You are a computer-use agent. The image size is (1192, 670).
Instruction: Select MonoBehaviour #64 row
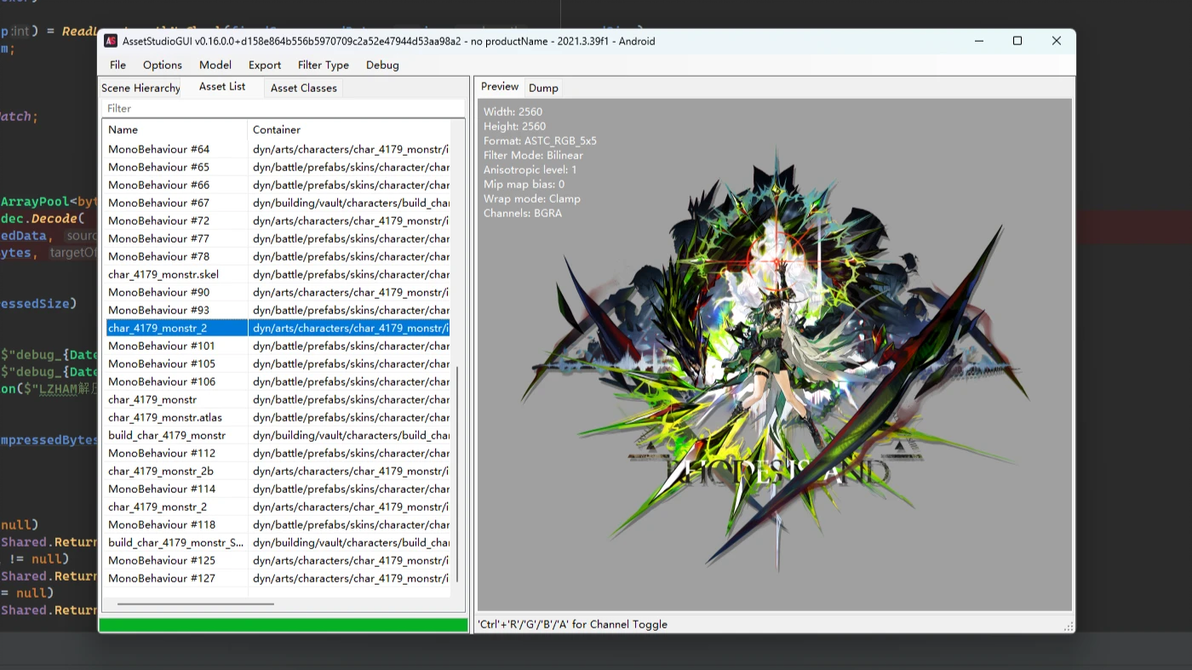point(277,149)
